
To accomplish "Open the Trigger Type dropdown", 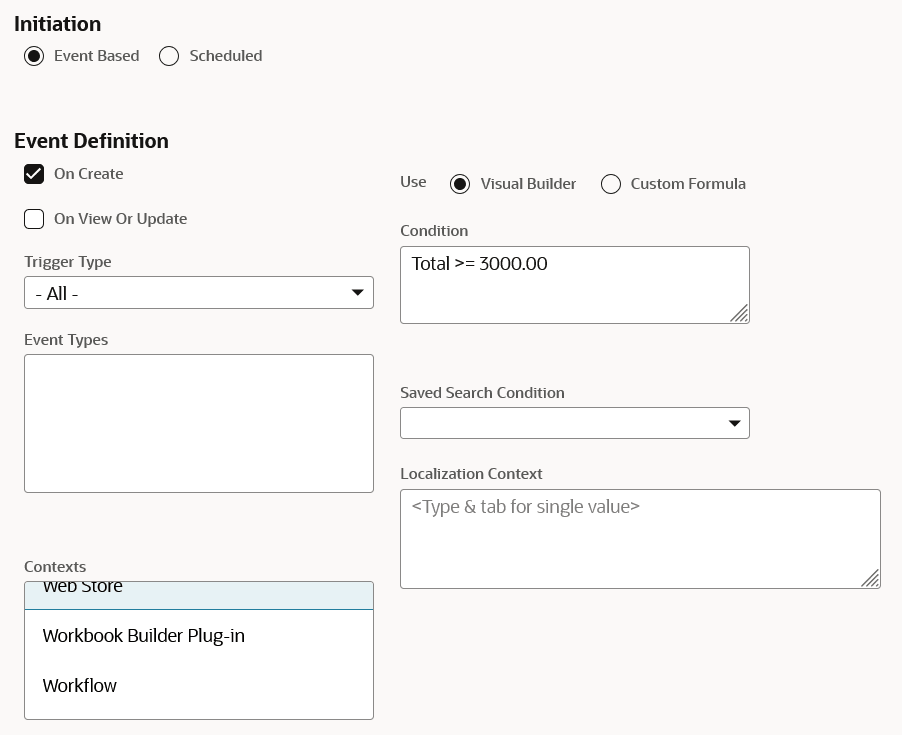I will click(x=199, y=293).
